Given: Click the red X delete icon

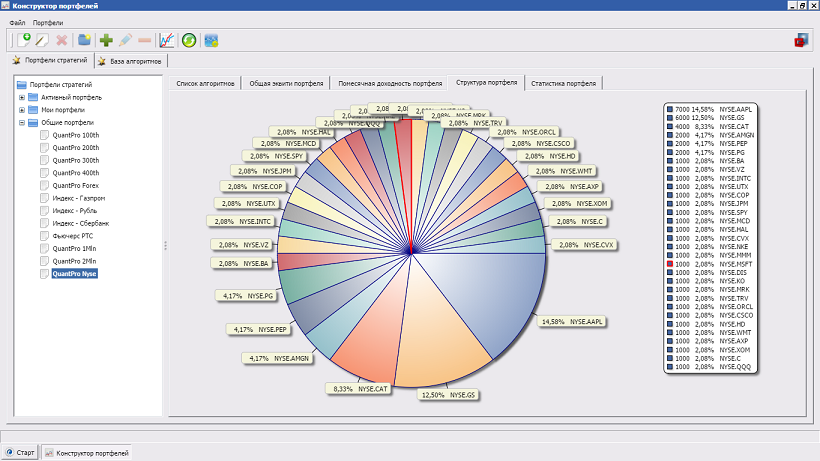Looking at the screenshot, I should click(x=62, y=40).
